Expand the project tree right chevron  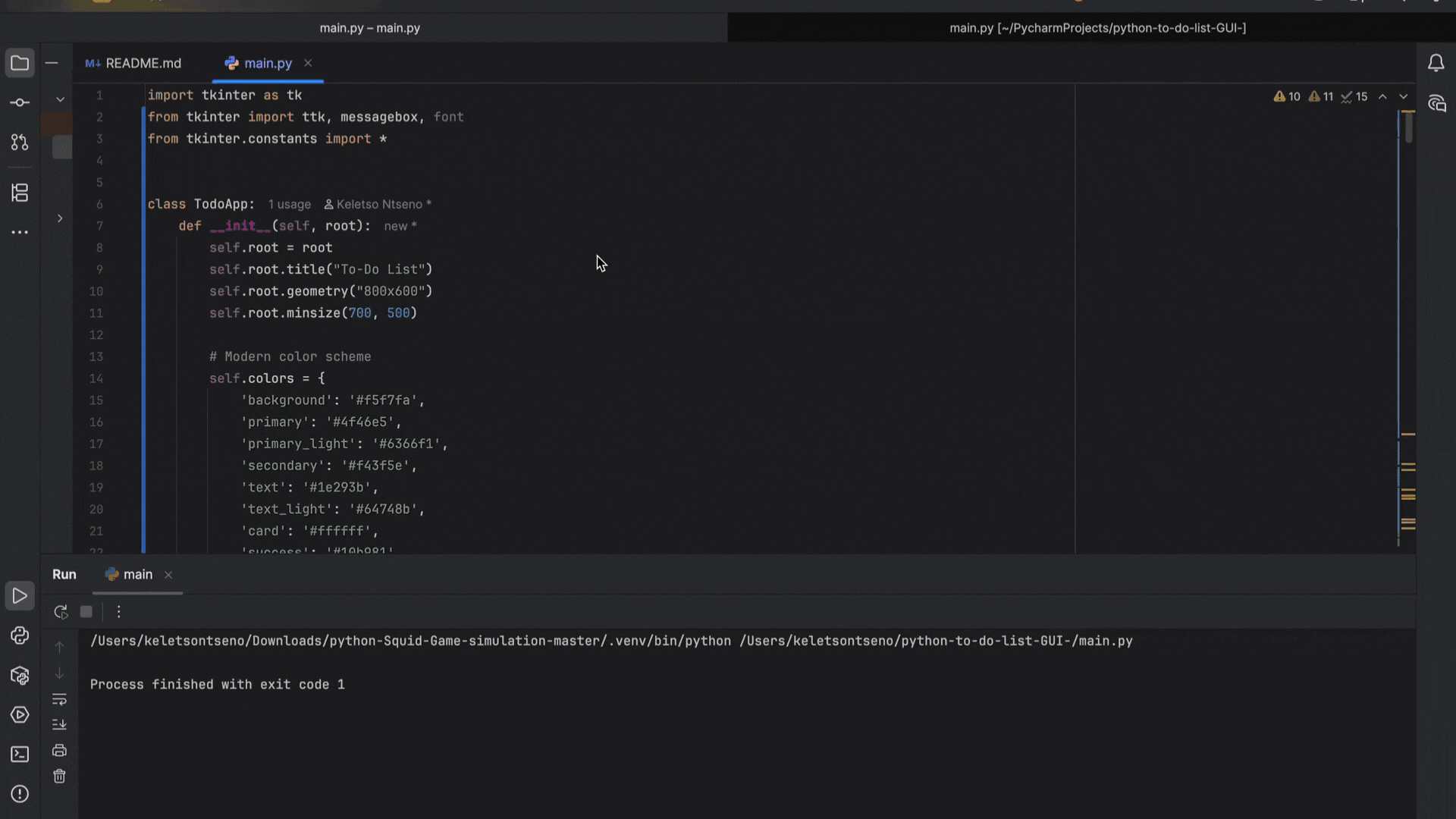coord(60,218)
